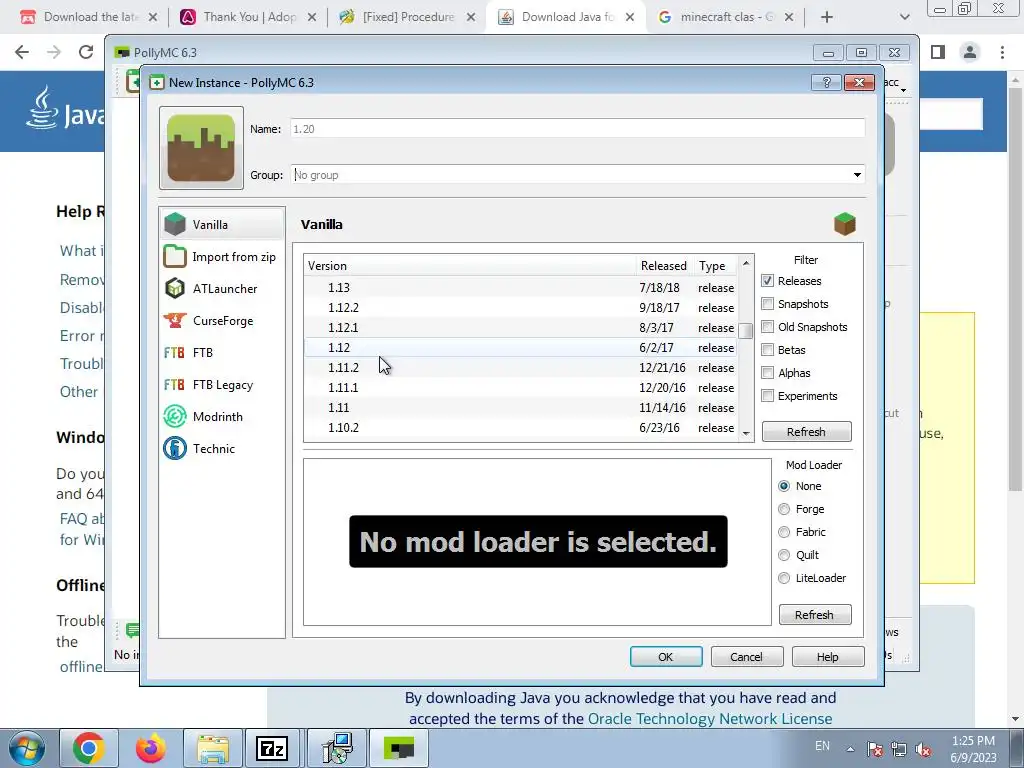The image size is (1024, 768).
Task: Switch to 'Download Java' tab
Action: click(566, 17)
